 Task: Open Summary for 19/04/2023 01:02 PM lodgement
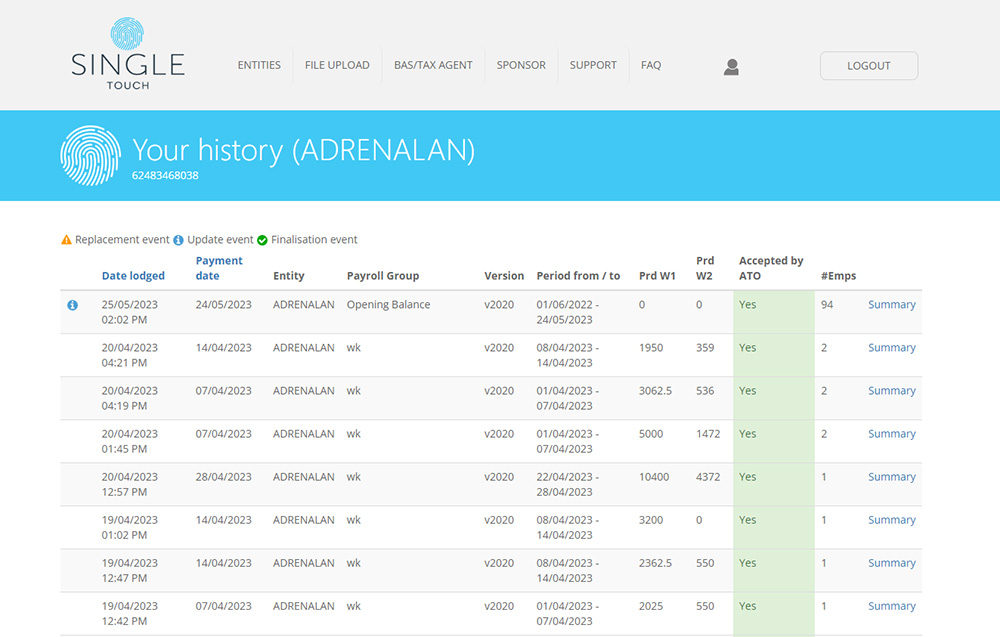[x=892, y=520]
